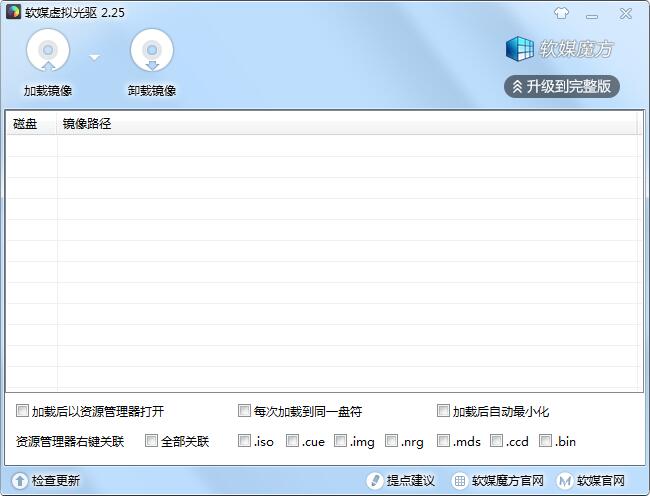Click the 提点建议 pencil icon
Screen dimensions: 650x496
pyautogui.click(x=375, y=480)
